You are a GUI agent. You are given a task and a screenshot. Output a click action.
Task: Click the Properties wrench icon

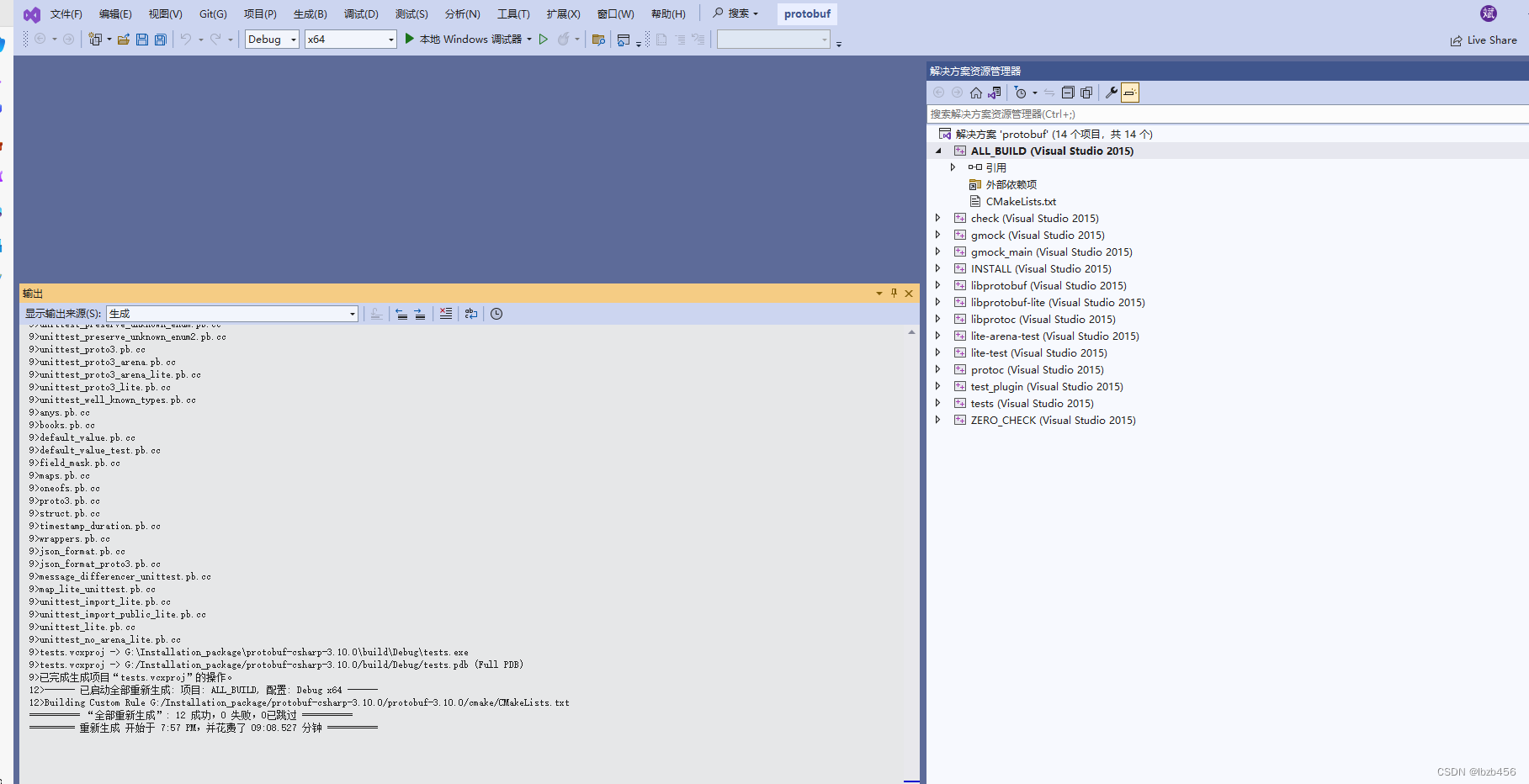1112,93
